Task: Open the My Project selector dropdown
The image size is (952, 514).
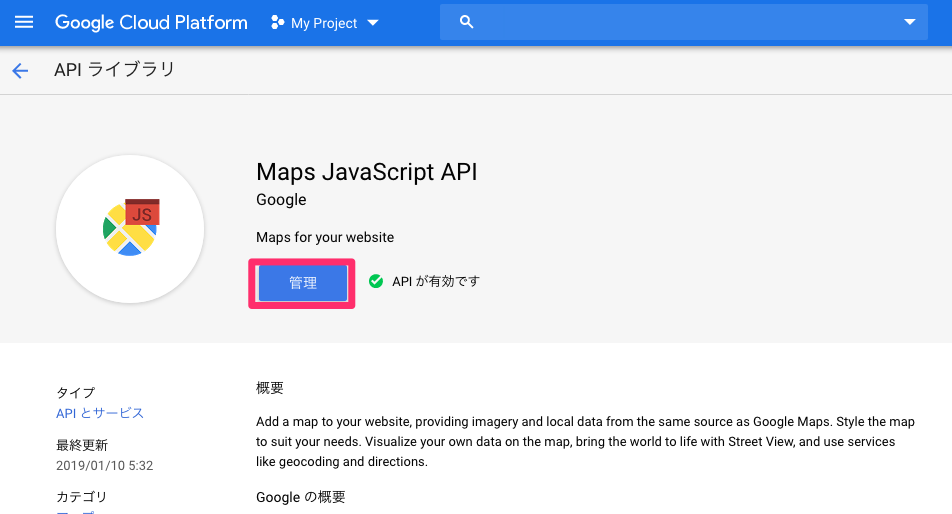Action: (325, 23)
